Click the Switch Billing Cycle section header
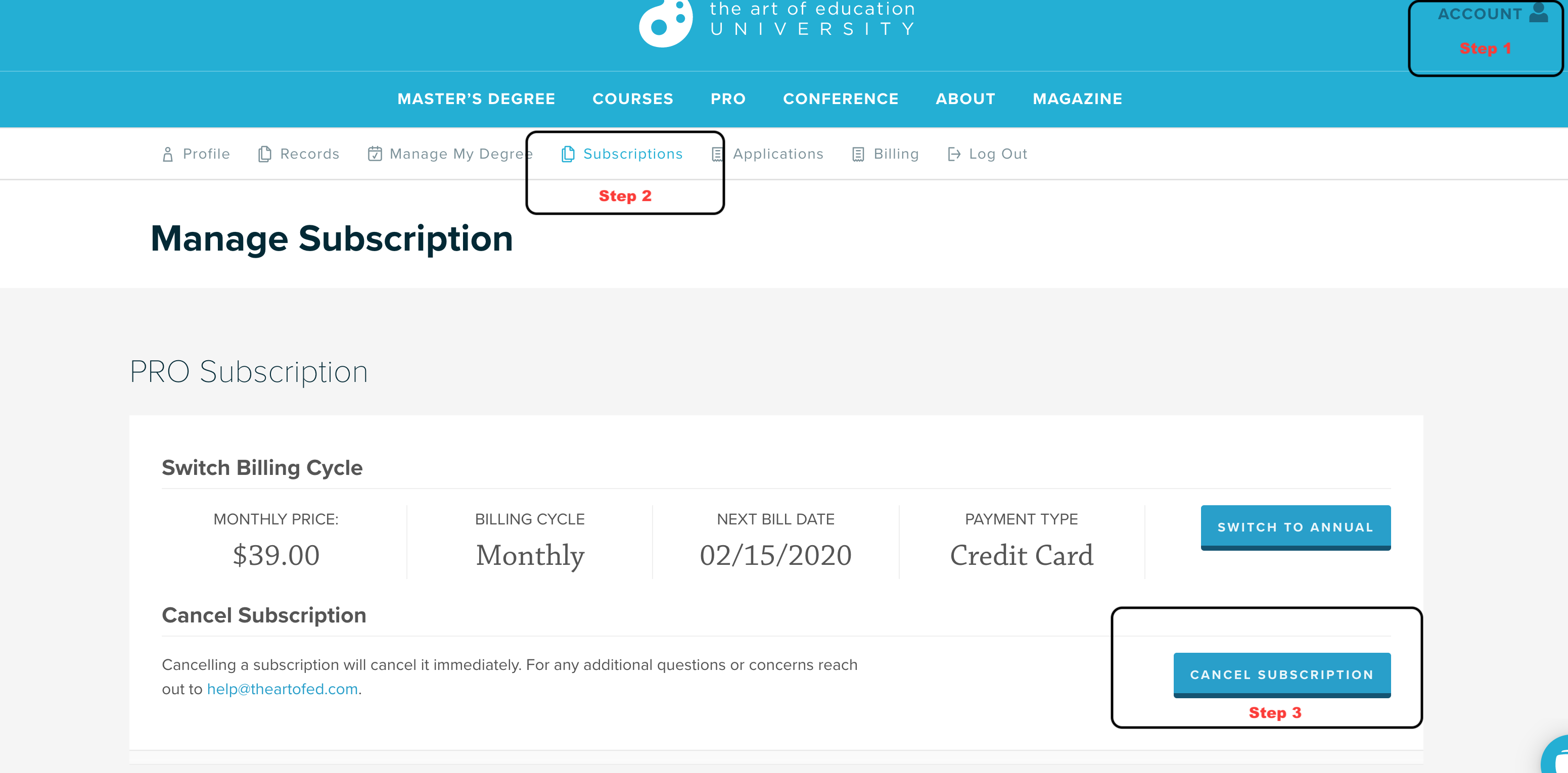Viewport: 1568px width, 773px height. click(263, 467)
